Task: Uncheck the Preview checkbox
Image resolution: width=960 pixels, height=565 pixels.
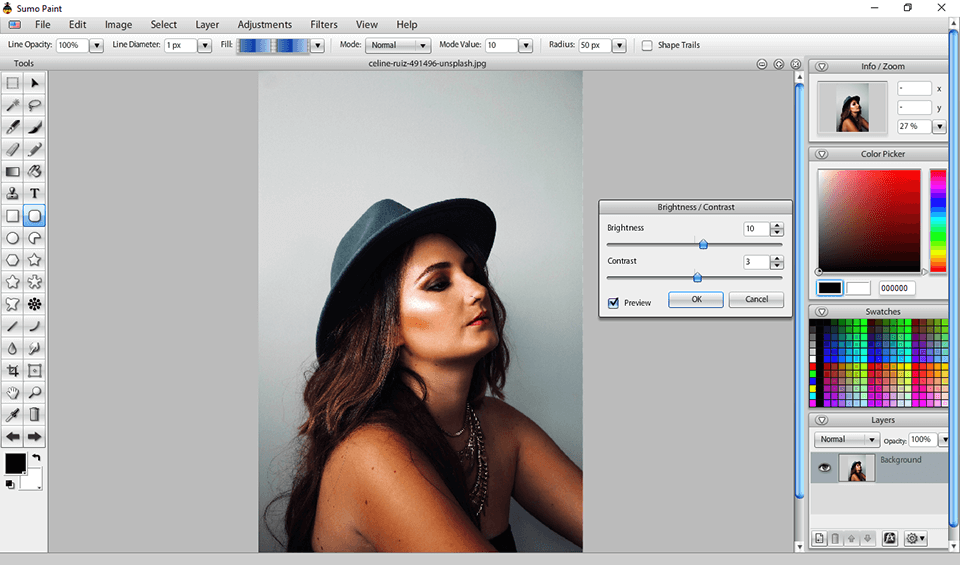Action: [613, 302]
